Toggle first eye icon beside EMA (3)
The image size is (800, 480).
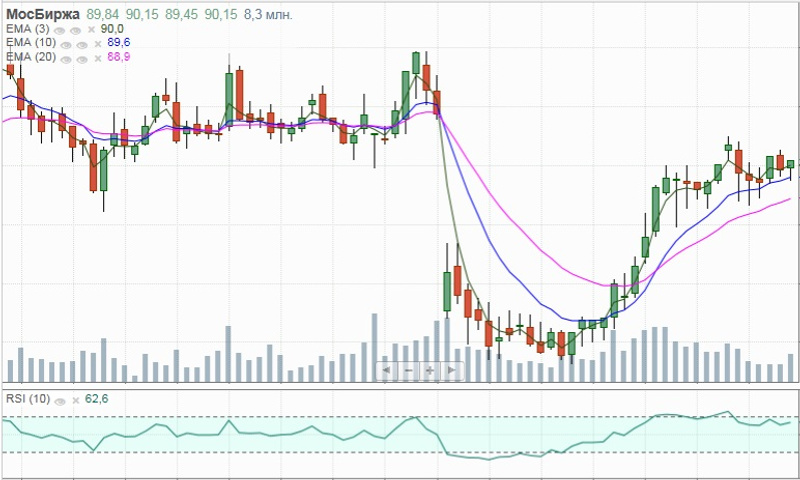(x=60, y=30)
